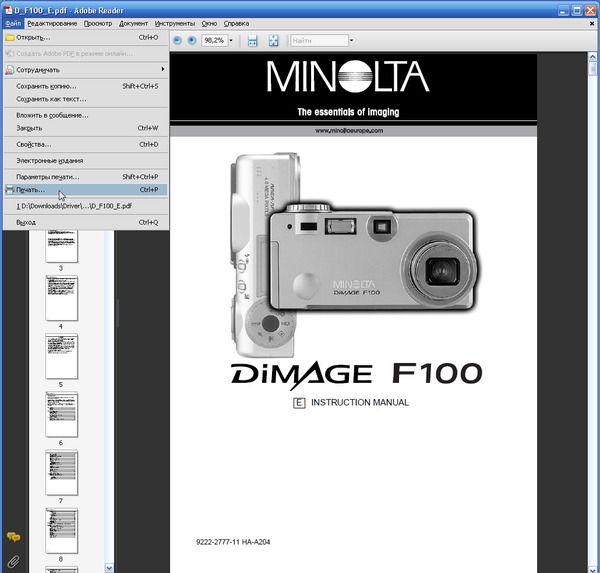Image resolution: width=600 pixels, height=573 pixels.
Task: Choose Закрыть in the File menu
Action: tap(86, 128)
